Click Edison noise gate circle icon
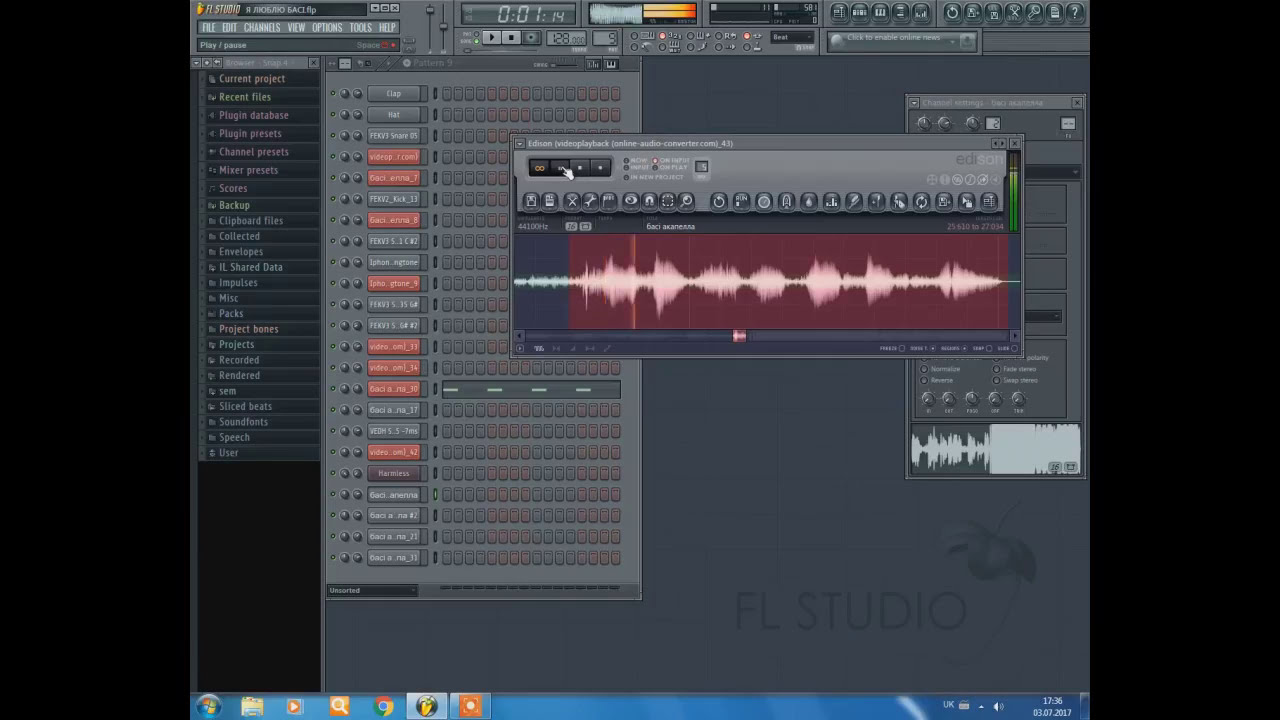Screen dimensions: 1280x720 (764, 201)
